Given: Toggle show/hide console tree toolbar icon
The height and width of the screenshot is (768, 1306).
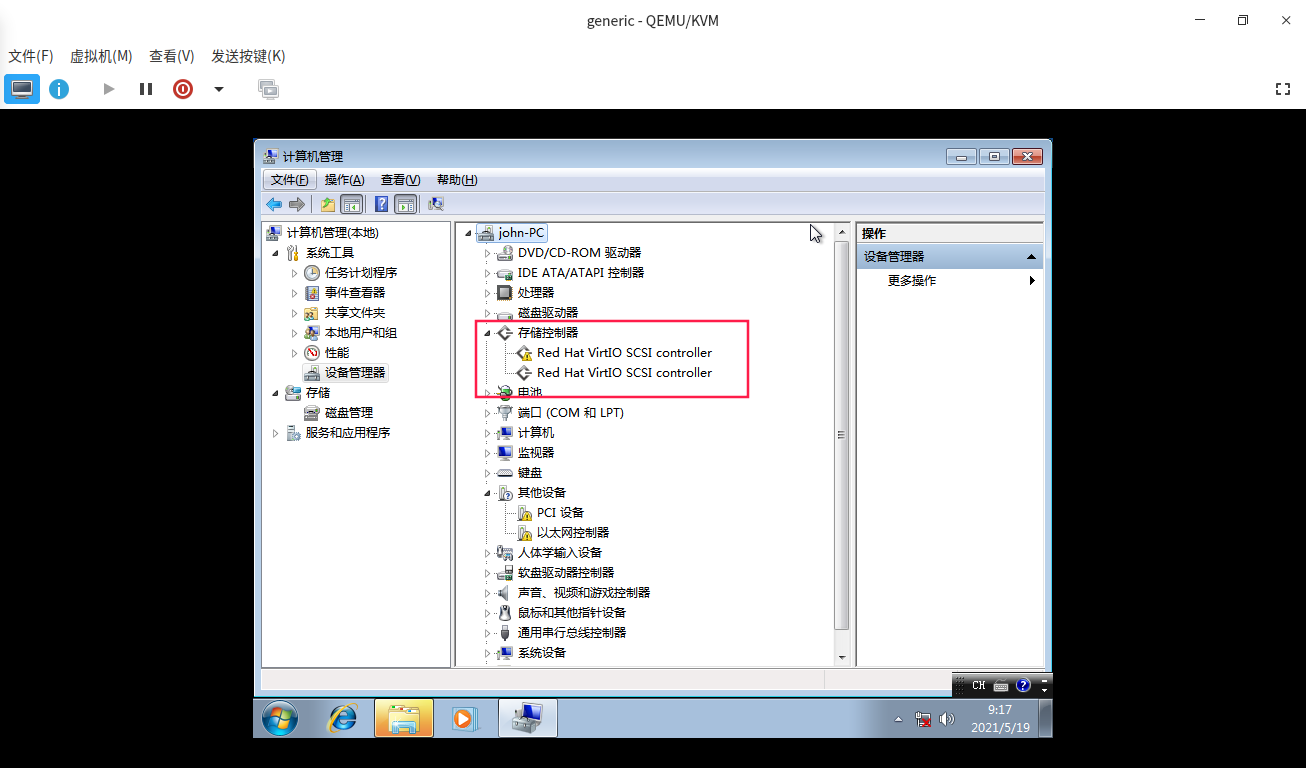Looking at the screenshot, I should coord(352,204).
